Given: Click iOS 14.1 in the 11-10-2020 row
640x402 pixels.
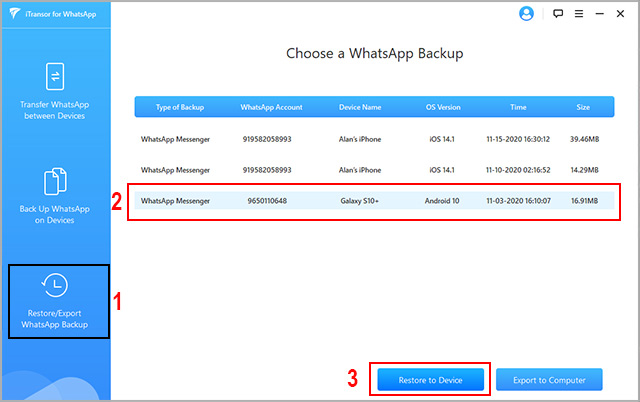Looking at the screenshot, I should click(442, 170).
